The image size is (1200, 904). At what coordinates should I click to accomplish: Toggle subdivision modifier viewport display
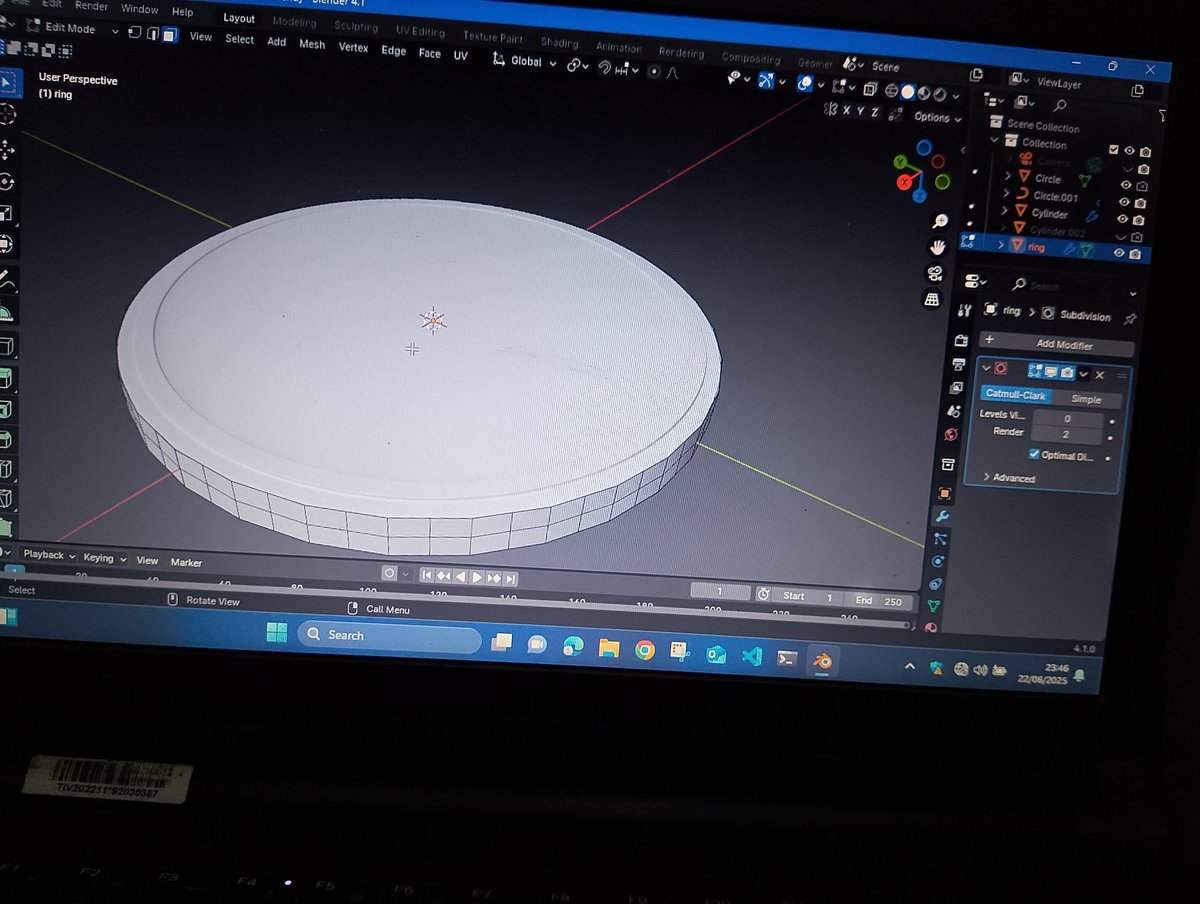1051,372
